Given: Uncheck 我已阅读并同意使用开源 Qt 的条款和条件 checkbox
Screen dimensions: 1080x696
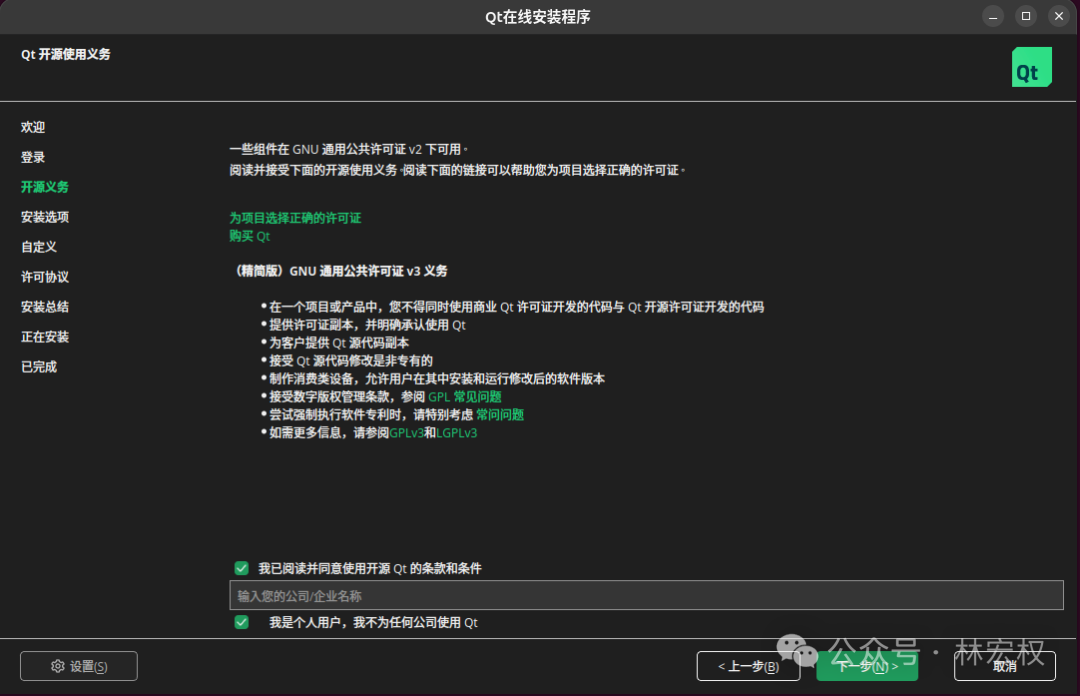Looking at the screenshot, I should 241,568.
